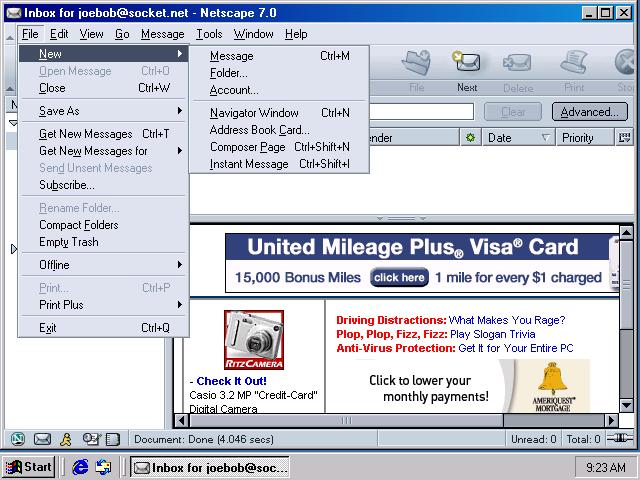Screen dimensions: 640x480
Task: Choose Close in the File menu
Action: tap(104, 88)
